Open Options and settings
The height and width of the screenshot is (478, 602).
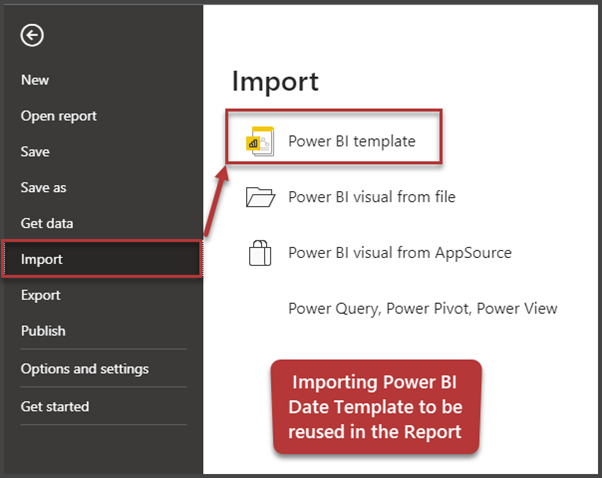pyautogui.click(x=85, y=369)
